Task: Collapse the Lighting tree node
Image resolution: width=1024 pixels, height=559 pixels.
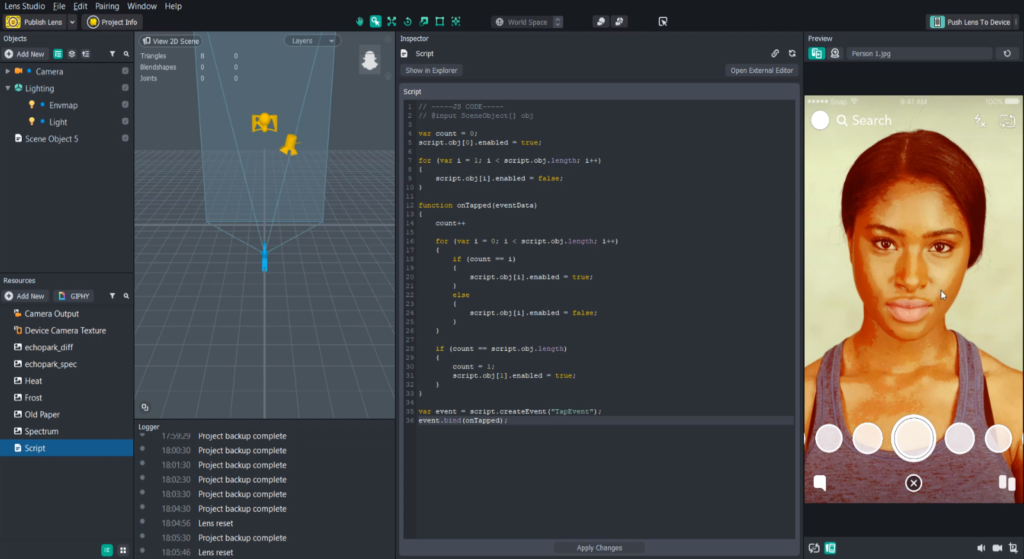Action: [8, 88]
